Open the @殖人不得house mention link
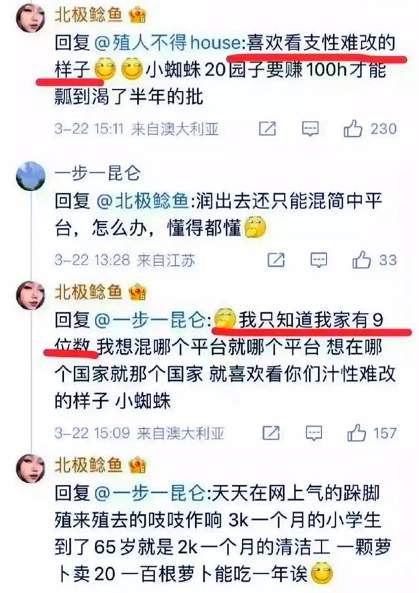The height and width of the screenshot is (593, 419). (168, 43)
